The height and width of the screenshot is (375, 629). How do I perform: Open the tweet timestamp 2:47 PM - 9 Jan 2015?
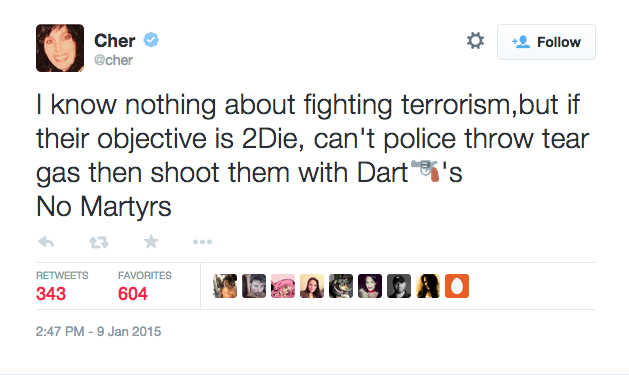98,331
